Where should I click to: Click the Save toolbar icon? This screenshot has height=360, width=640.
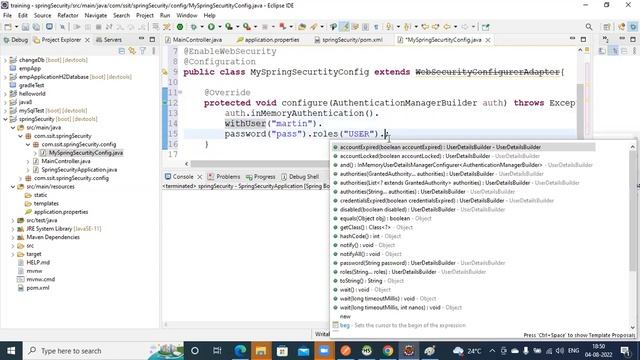25,27
